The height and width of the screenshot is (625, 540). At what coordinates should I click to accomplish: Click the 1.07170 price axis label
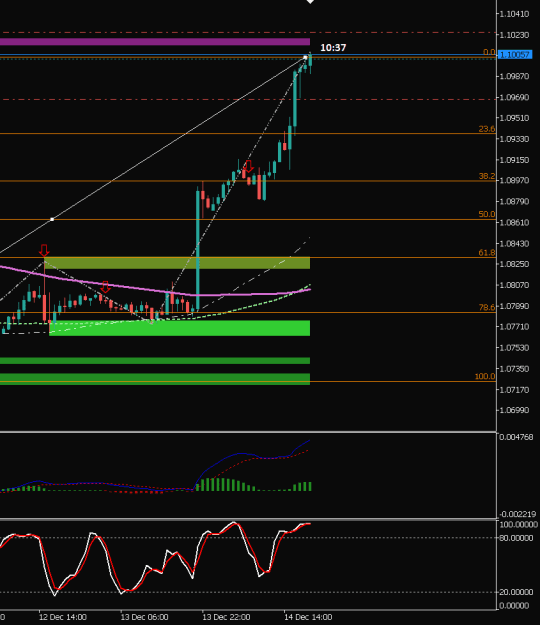514,390
